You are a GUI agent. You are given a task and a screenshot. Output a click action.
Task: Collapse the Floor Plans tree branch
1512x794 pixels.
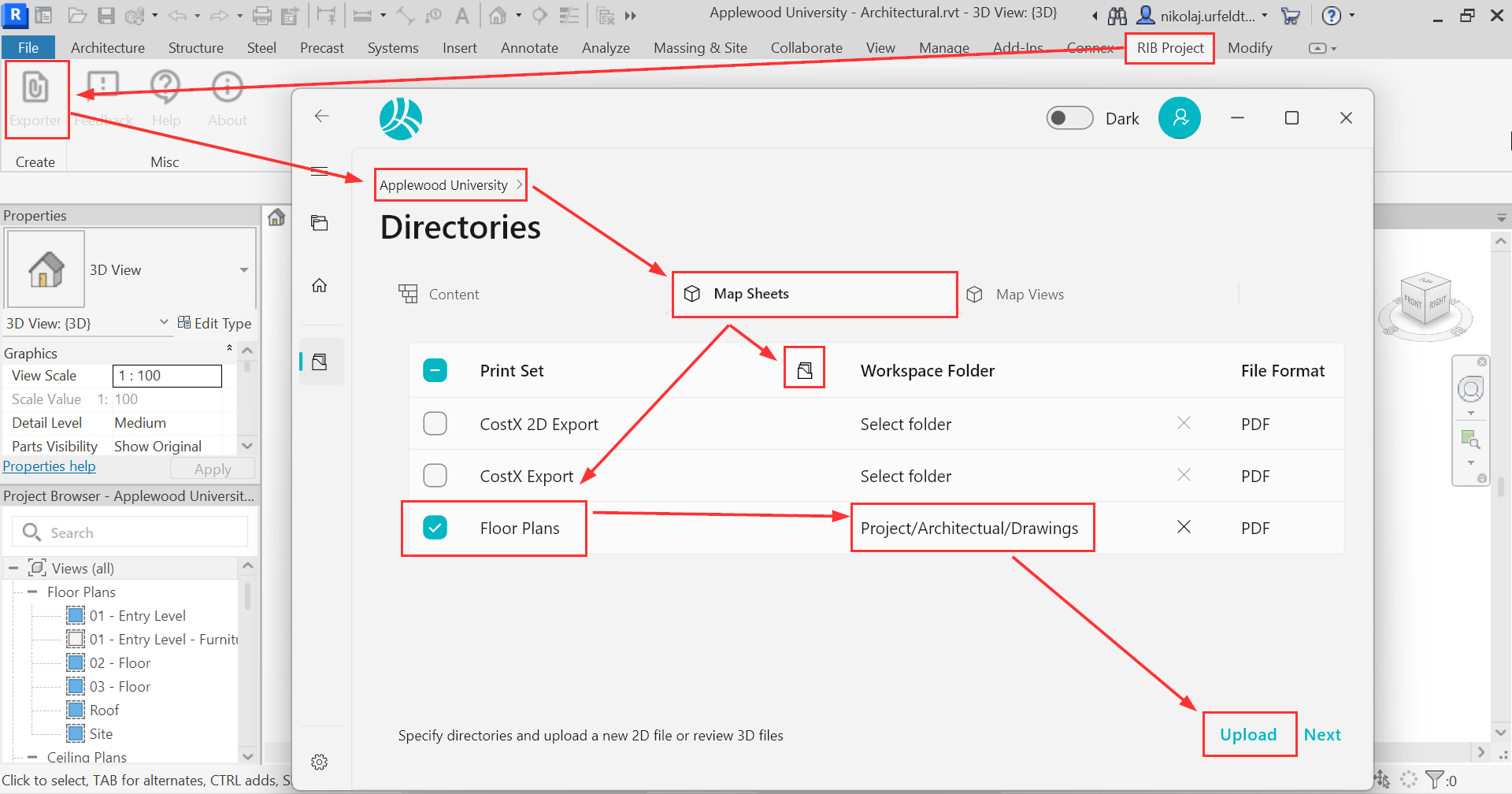[32, 592]
